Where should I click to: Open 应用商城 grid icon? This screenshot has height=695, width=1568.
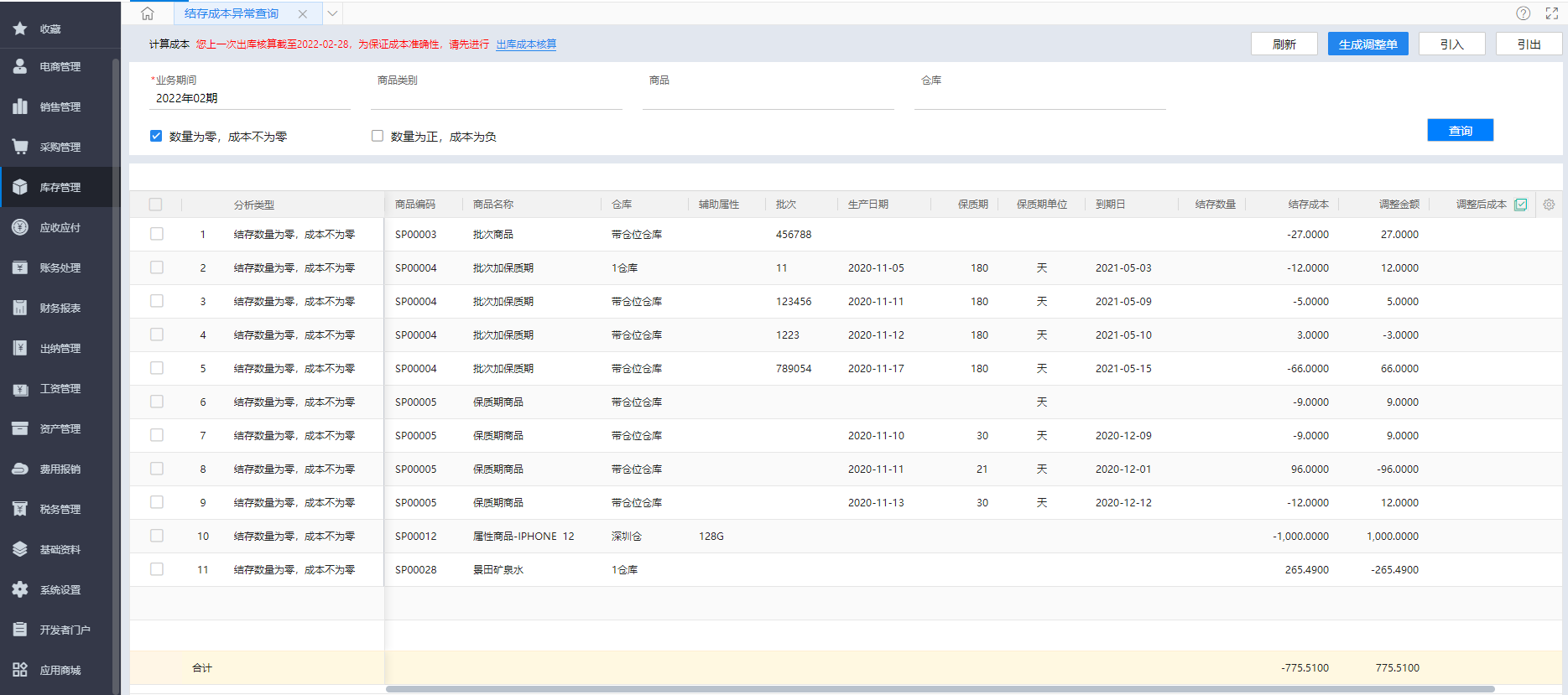(x=20, y=670)
